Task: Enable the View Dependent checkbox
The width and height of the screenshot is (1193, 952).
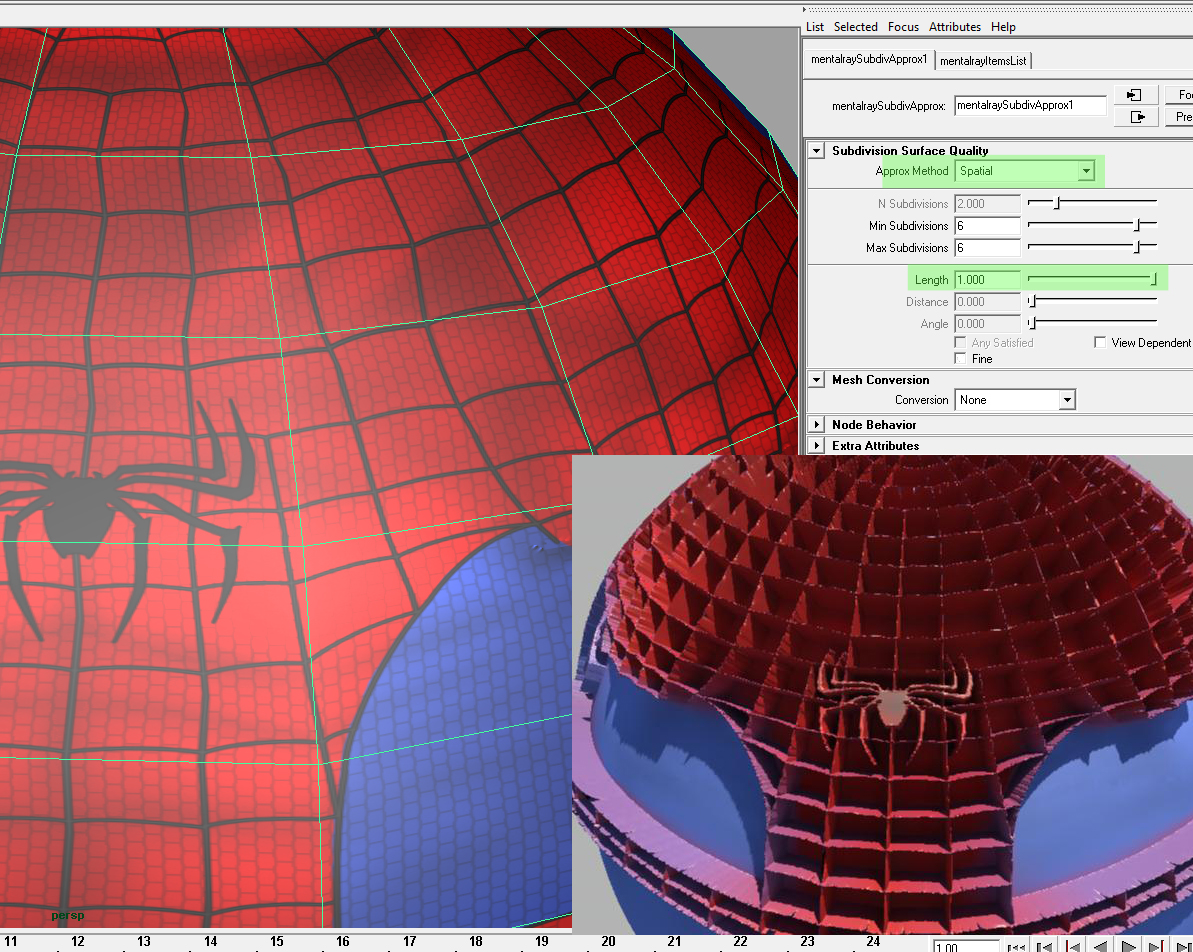Action: pos(1100,342)
